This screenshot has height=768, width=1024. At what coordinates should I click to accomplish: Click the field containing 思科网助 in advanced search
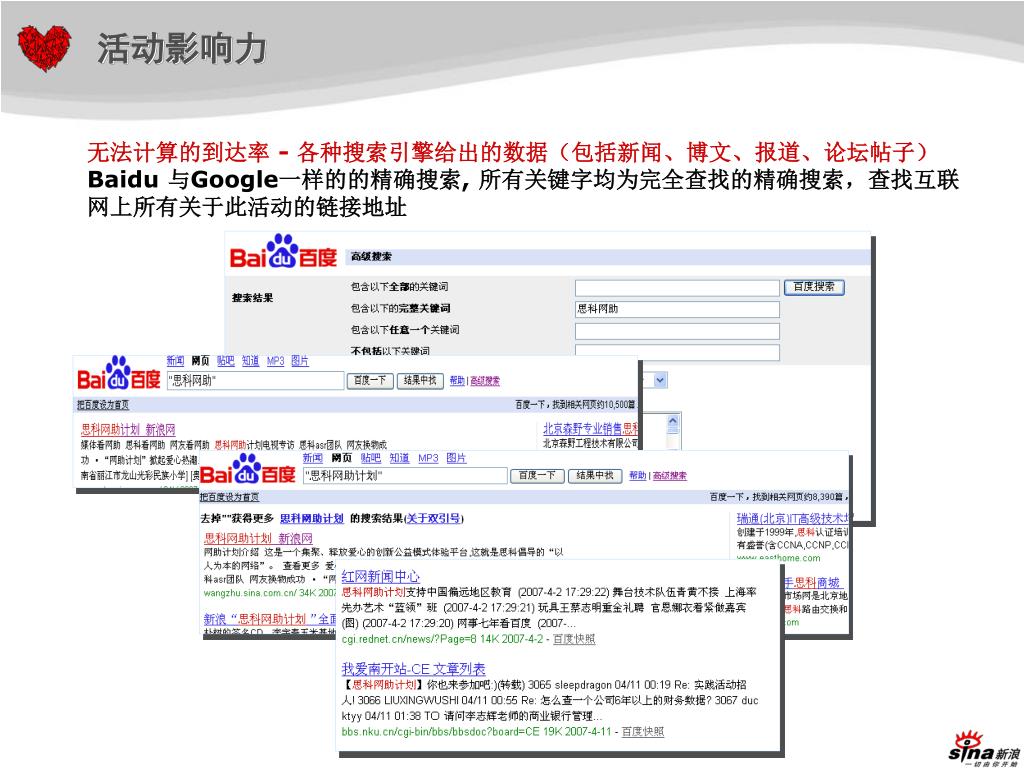pos(677,309)
